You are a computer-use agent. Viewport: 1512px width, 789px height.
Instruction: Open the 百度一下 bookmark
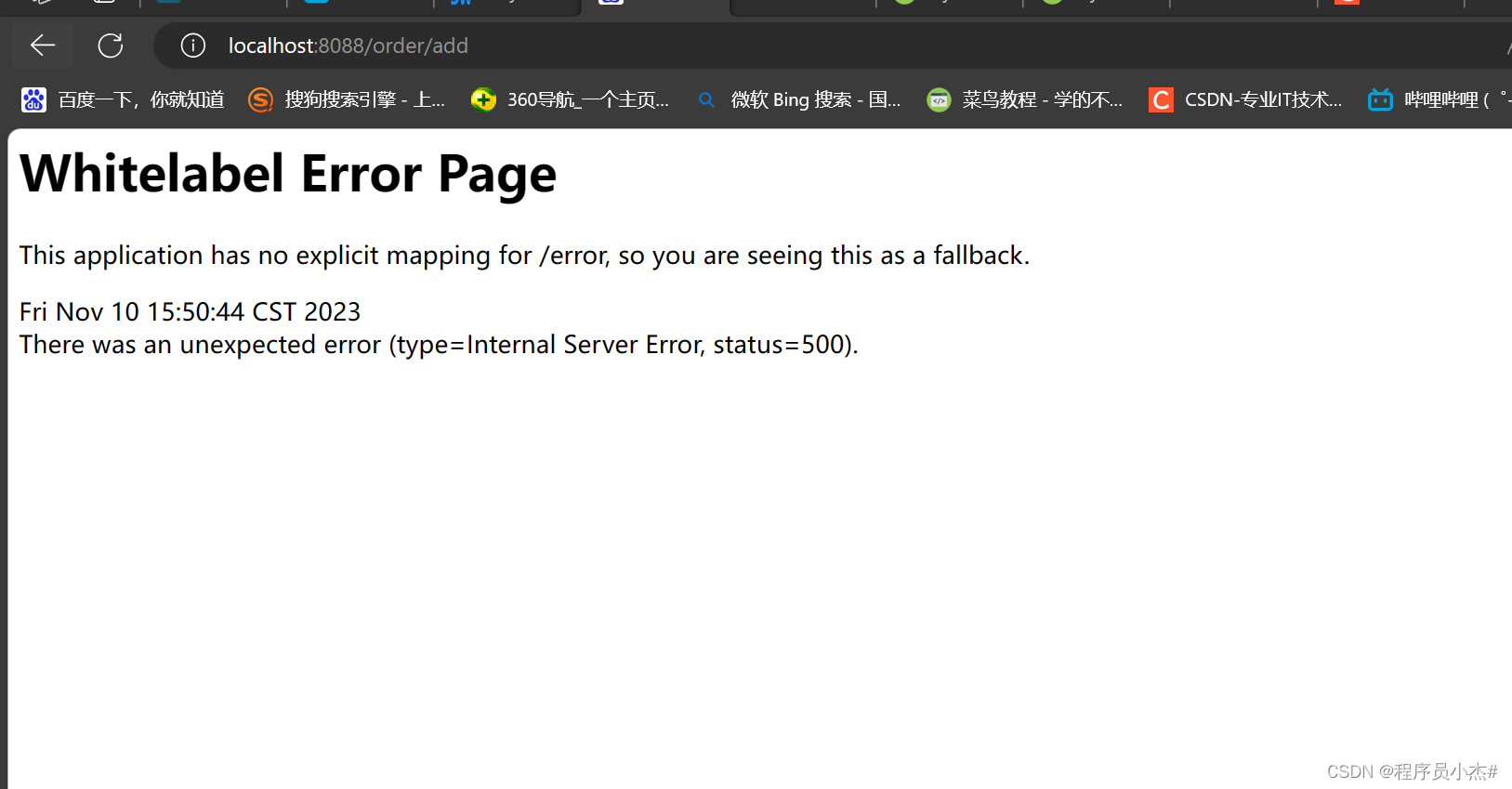coord(124,99)
